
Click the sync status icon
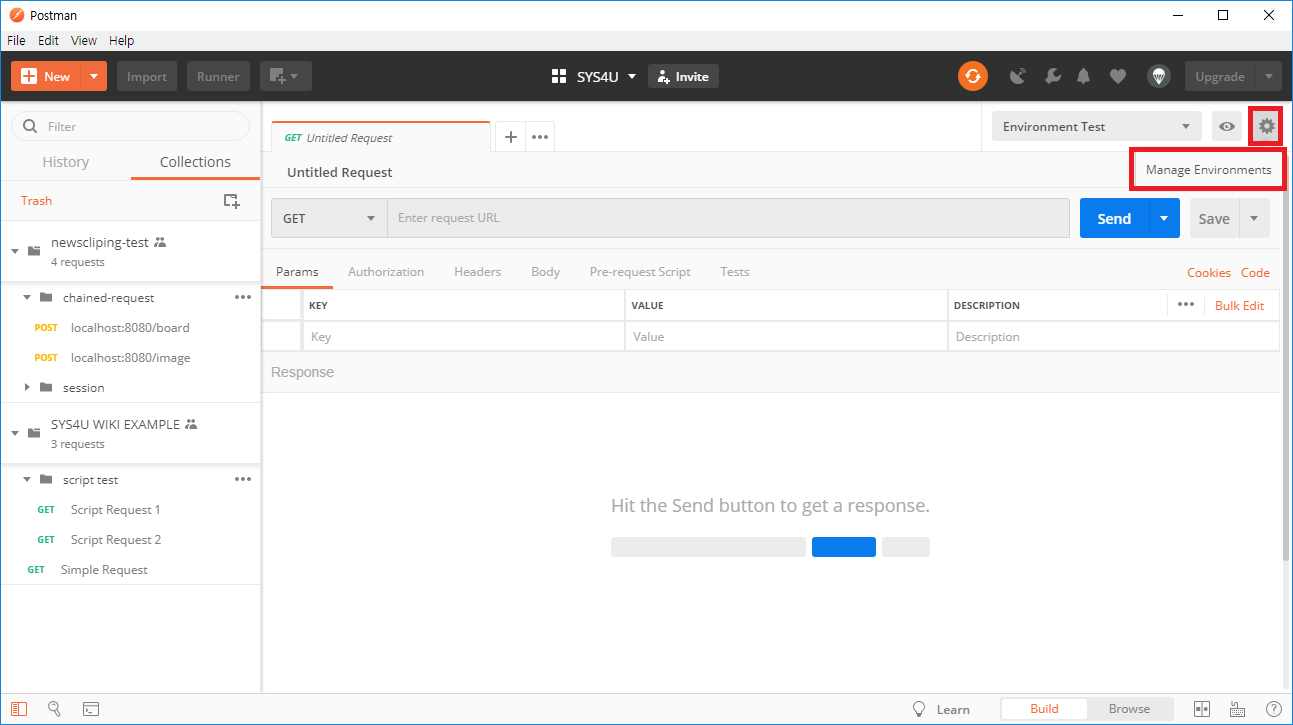click(x=972, y=76)
